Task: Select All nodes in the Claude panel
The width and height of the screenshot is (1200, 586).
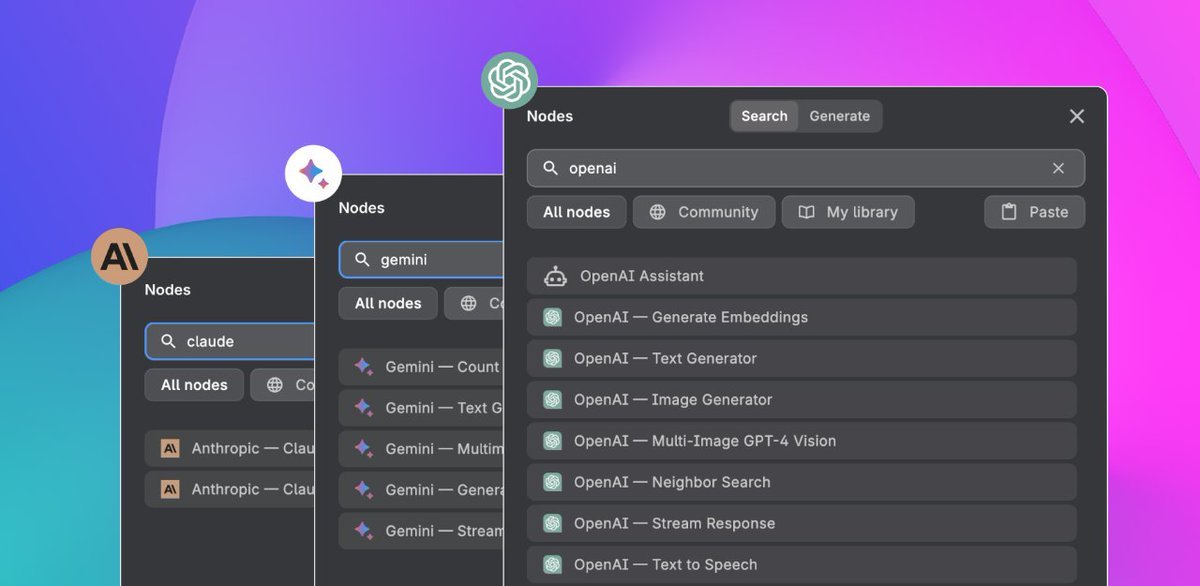Action: click(194, 385)
